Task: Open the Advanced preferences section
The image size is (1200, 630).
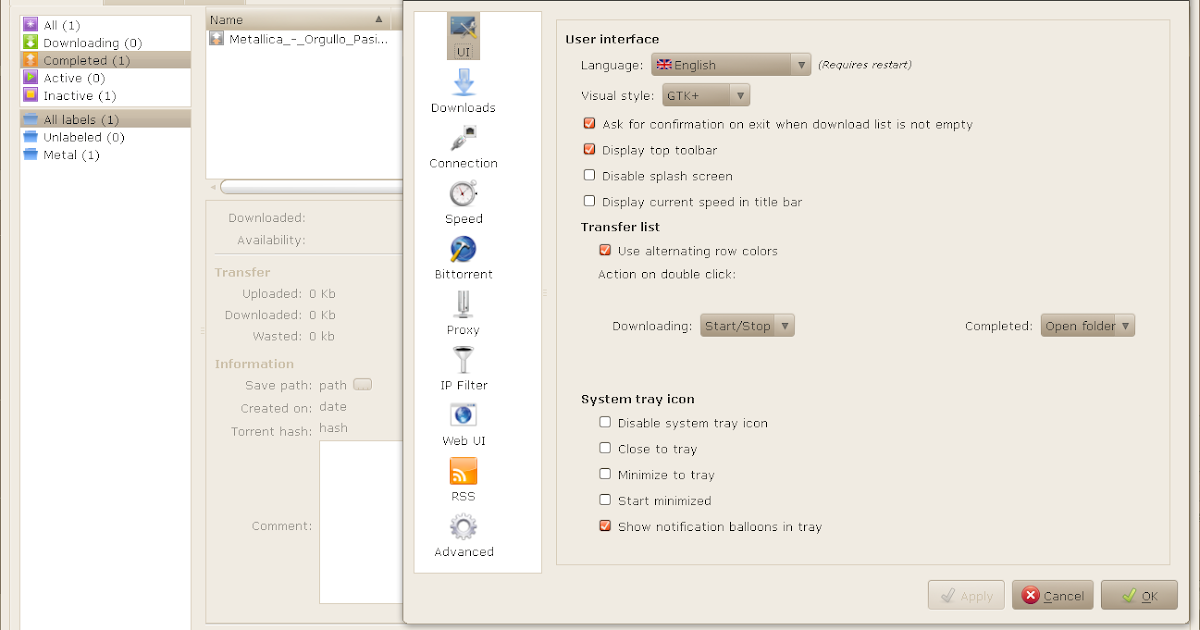Action: click(x=463, y=535)
